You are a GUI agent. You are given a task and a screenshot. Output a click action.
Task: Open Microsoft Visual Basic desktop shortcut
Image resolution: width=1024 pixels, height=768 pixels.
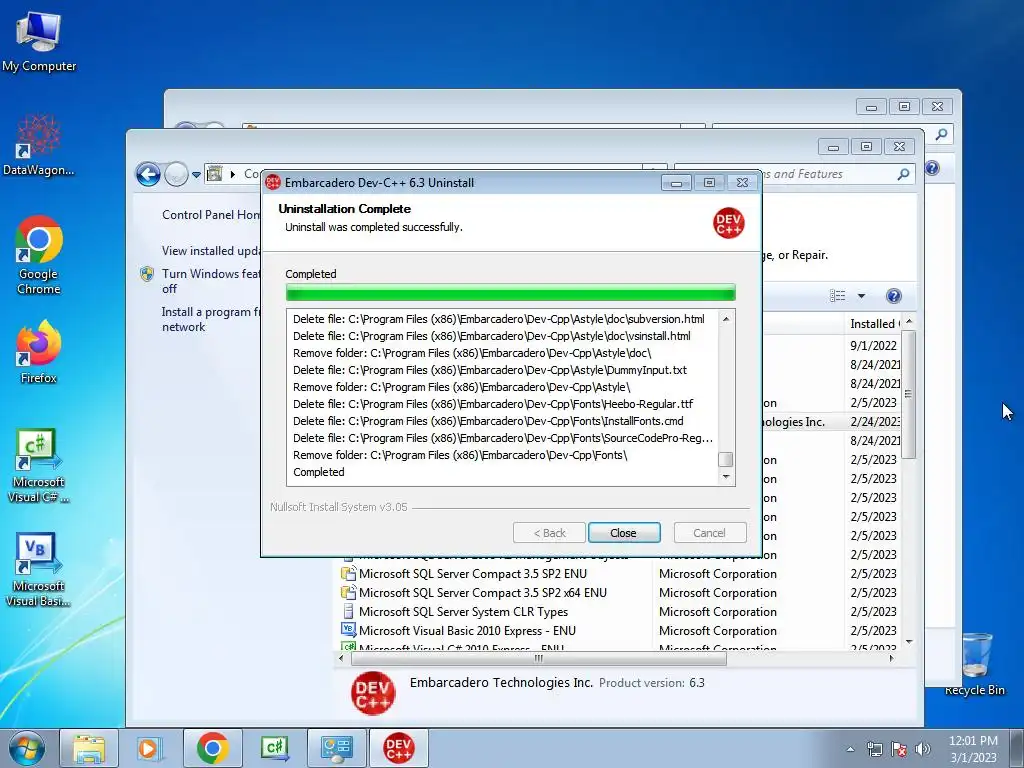39,569
